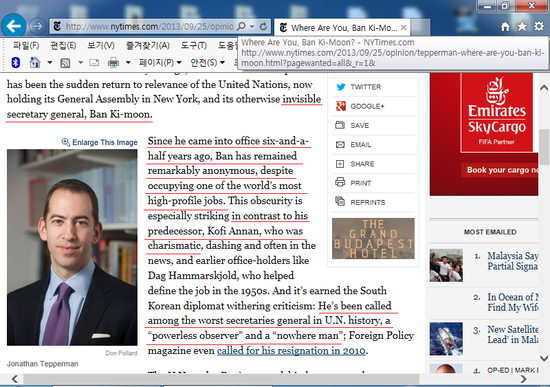Screen dimensions: 550x387
Task: Click the Reprints icon
Action: tap(340, 201)
